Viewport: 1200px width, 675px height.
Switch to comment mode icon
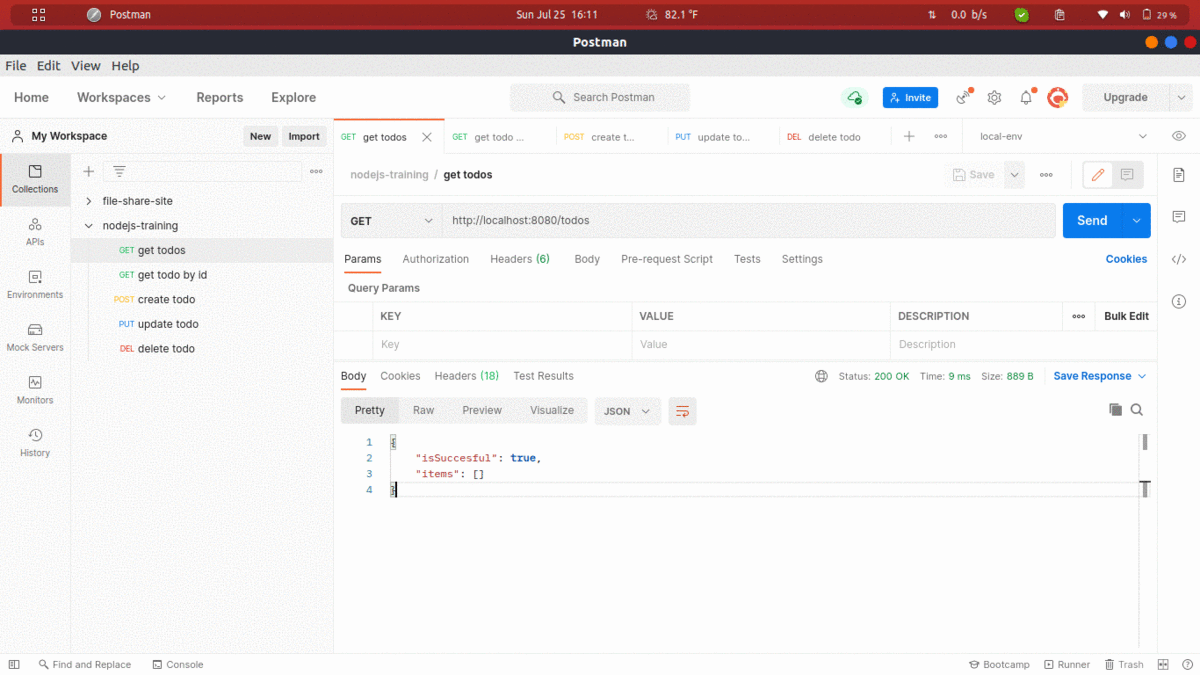(1127, 175)
